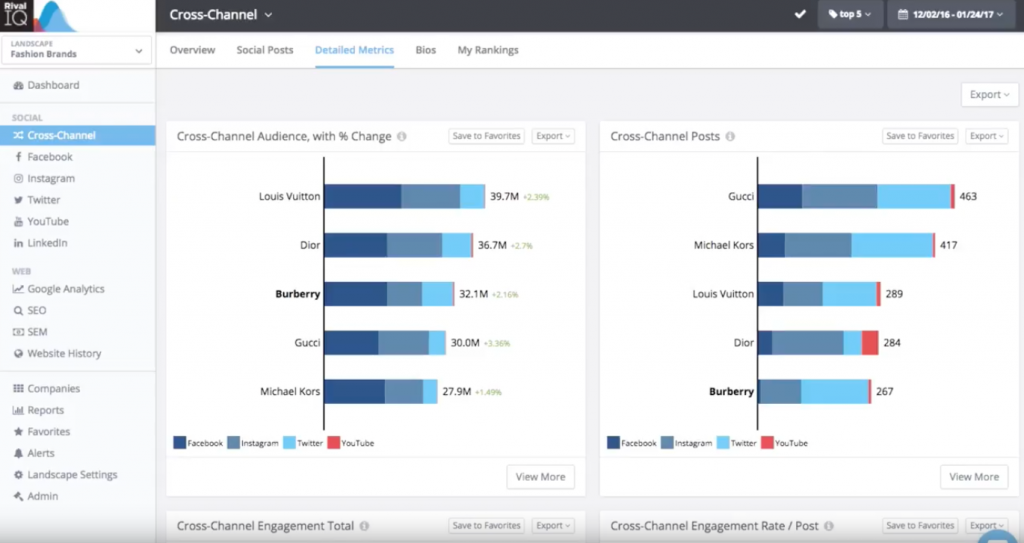Click the Twitter bird icon in sidebar
Viewport: 1024px width, 543px height.
(x=18, y=200)
